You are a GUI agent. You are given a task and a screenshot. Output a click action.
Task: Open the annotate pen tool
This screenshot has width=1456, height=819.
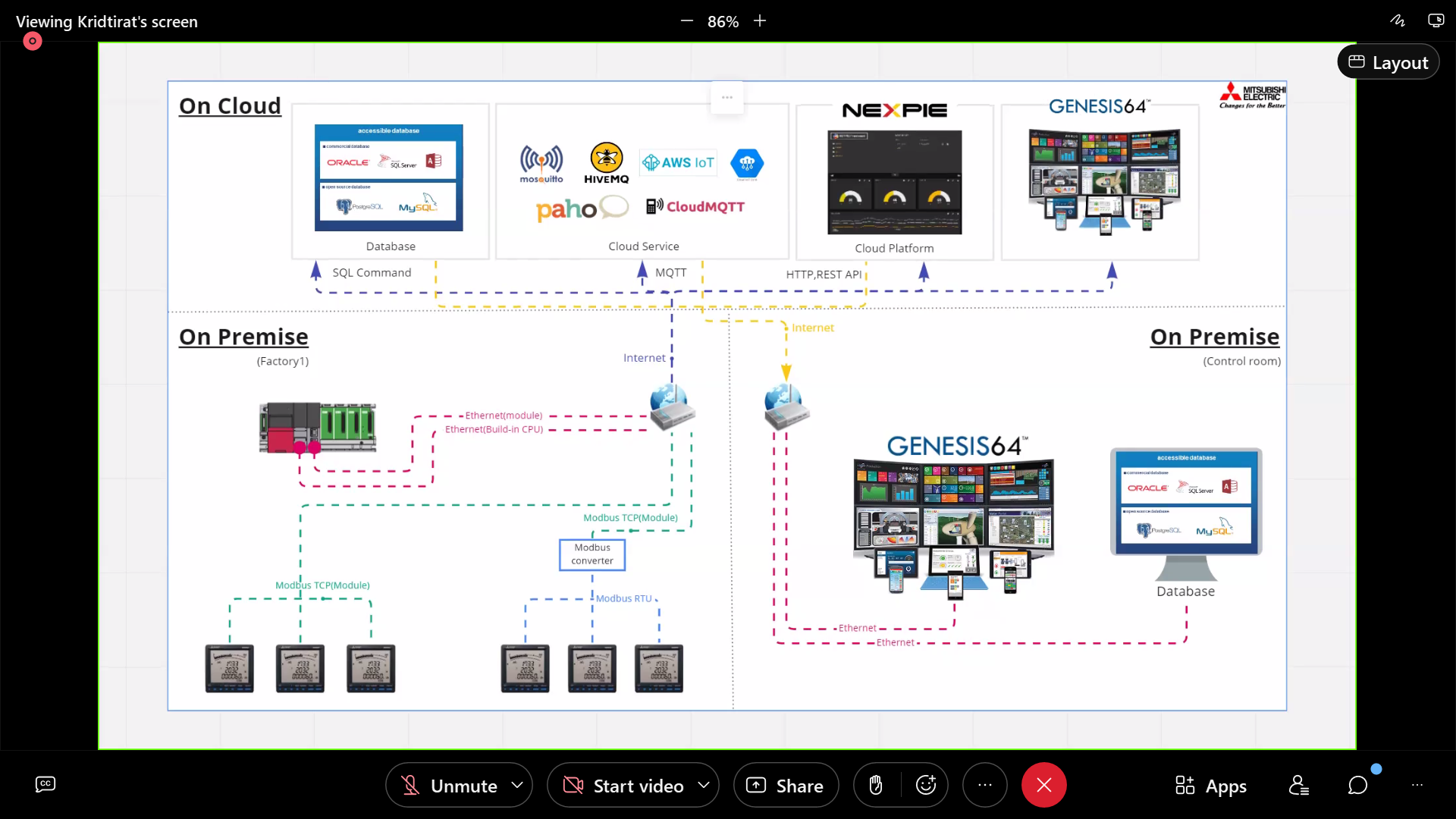pos(1398,21)
